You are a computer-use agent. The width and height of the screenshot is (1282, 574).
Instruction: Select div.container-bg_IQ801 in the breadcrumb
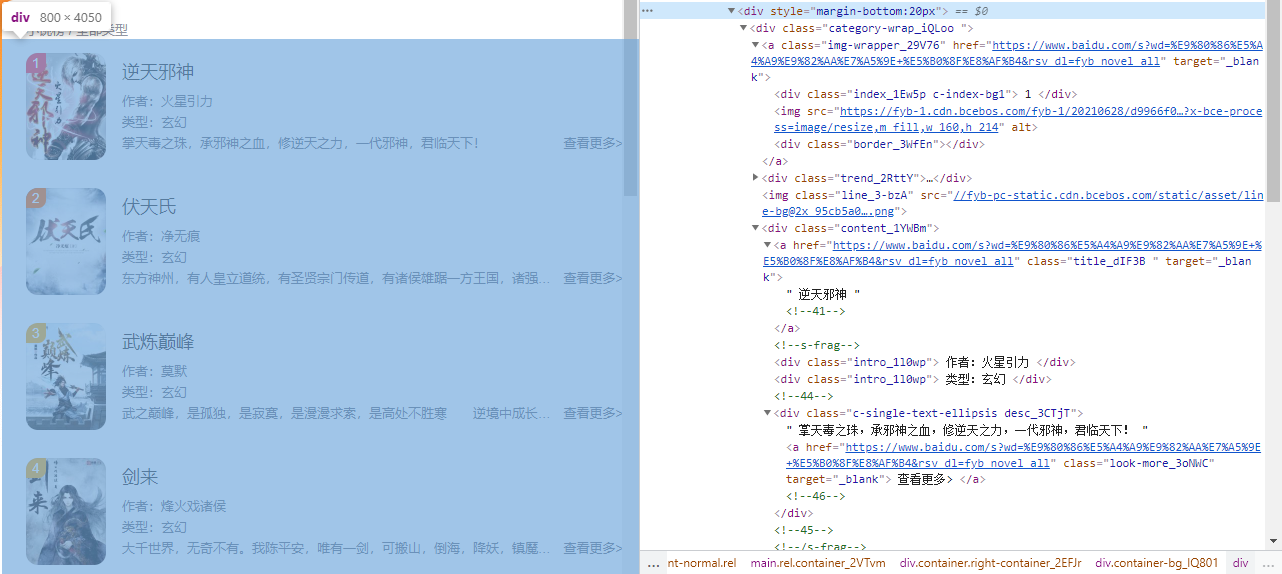coord(1157,563)
